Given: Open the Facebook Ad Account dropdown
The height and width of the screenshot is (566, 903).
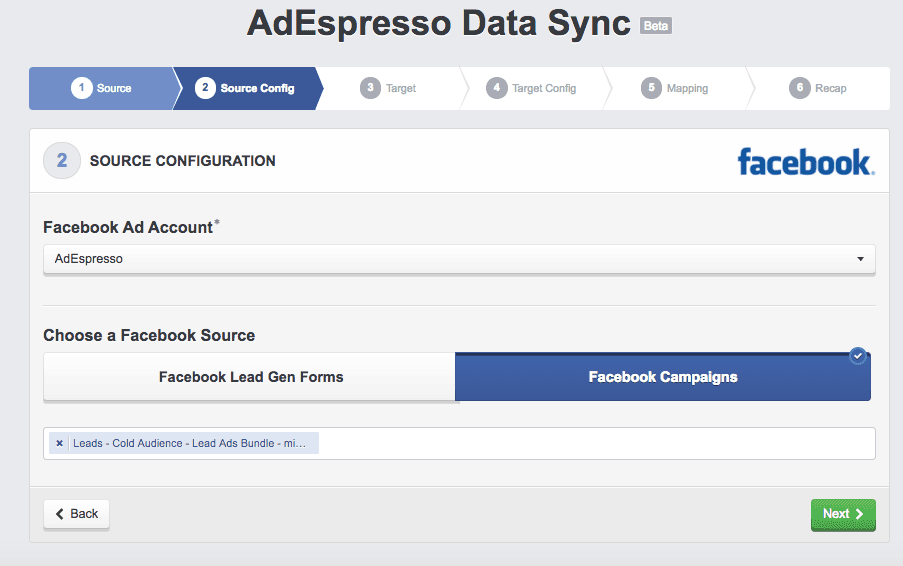Looking at the screenshot, I should (459, 259).
